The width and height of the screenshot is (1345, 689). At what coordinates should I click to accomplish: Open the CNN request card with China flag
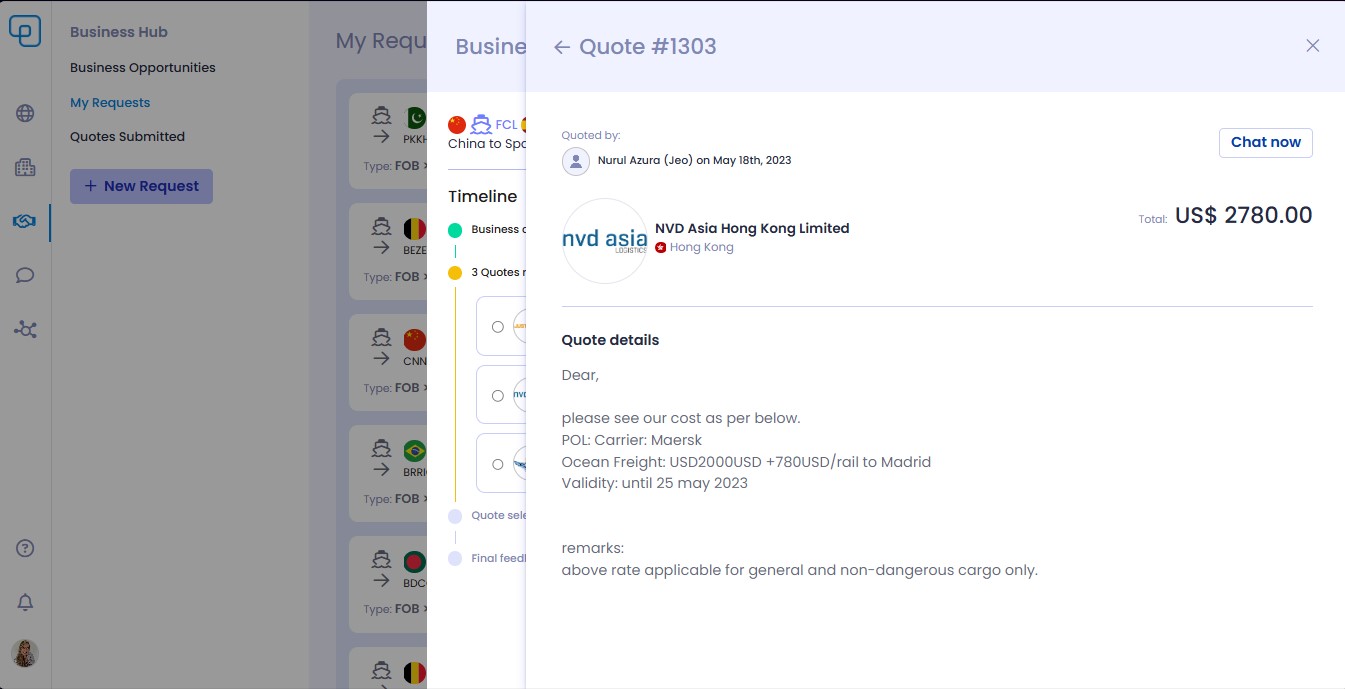(x=388, y=362)
